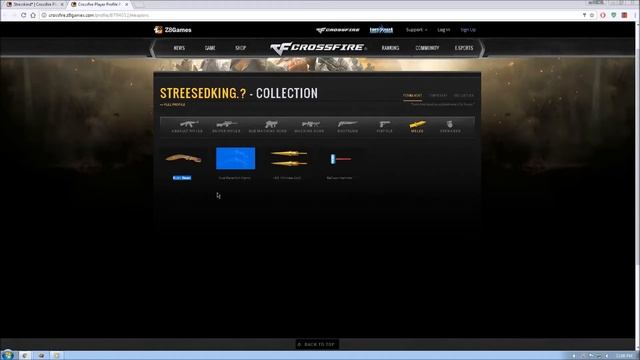Open the E-Sports menu item
The height and width of the screenshot is (360, 640).
click(x=464, y=48)
